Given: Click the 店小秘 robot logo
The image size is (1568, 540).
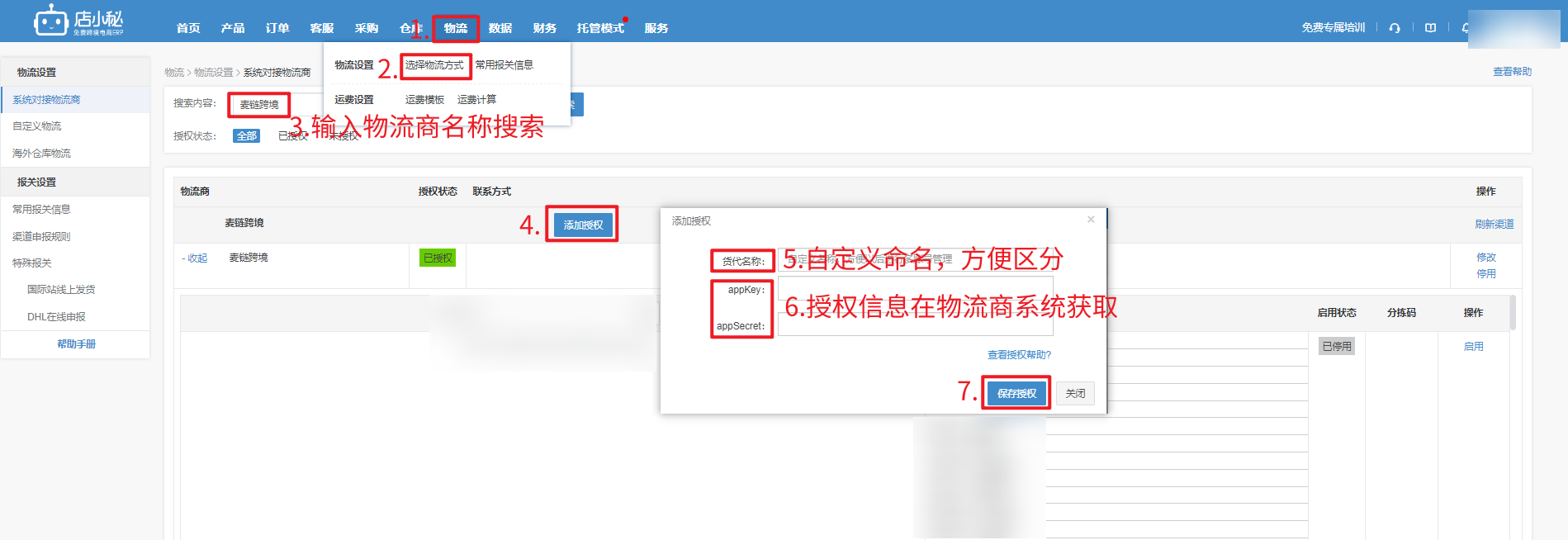Looking at the screenshot, I should (x=78, y=20).
